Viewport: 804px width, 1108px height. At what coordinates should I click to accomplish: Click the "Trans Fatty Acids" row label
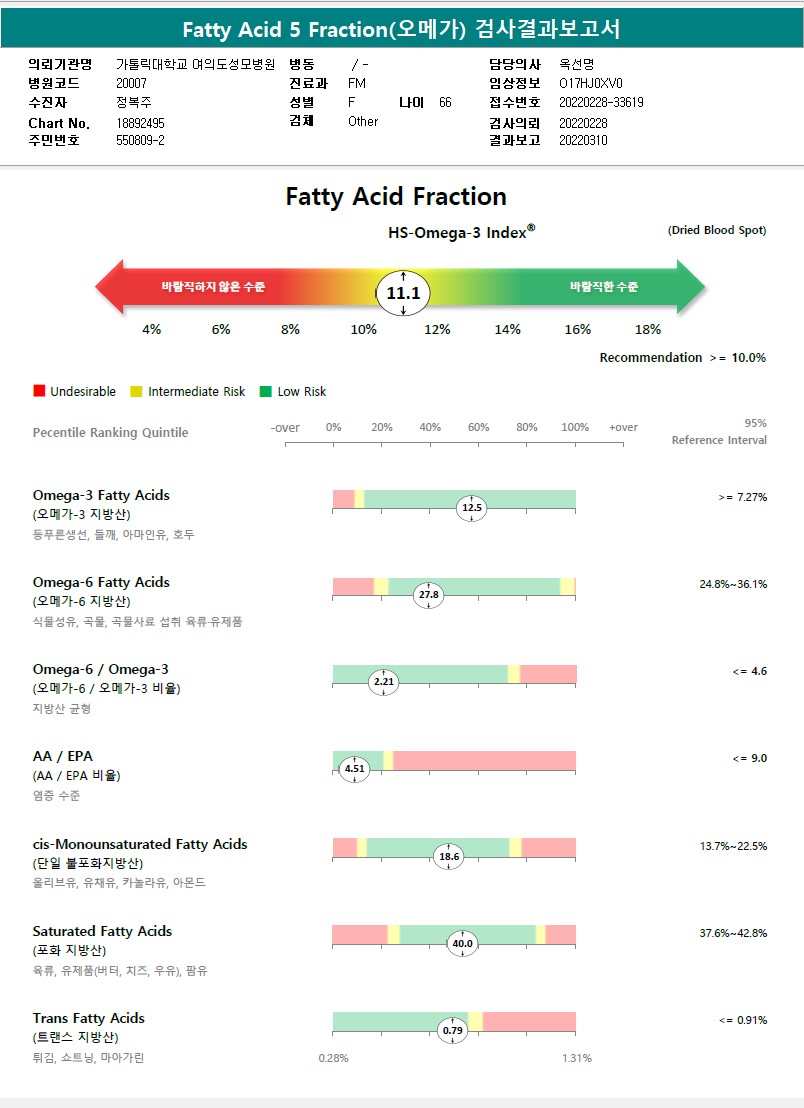(x=88, y=1018)
